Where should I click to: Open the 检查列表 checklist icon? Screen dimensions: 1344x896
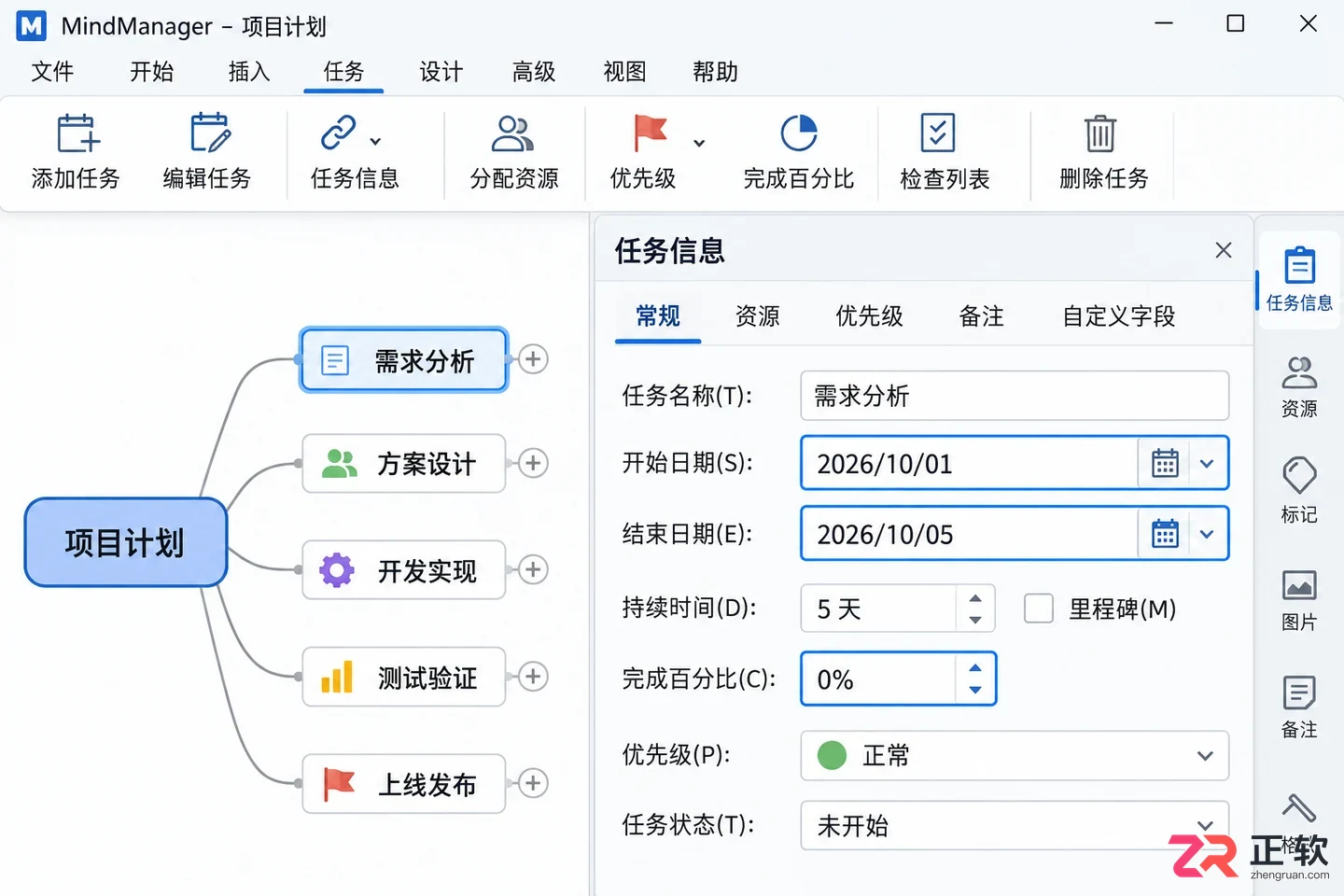938,133
